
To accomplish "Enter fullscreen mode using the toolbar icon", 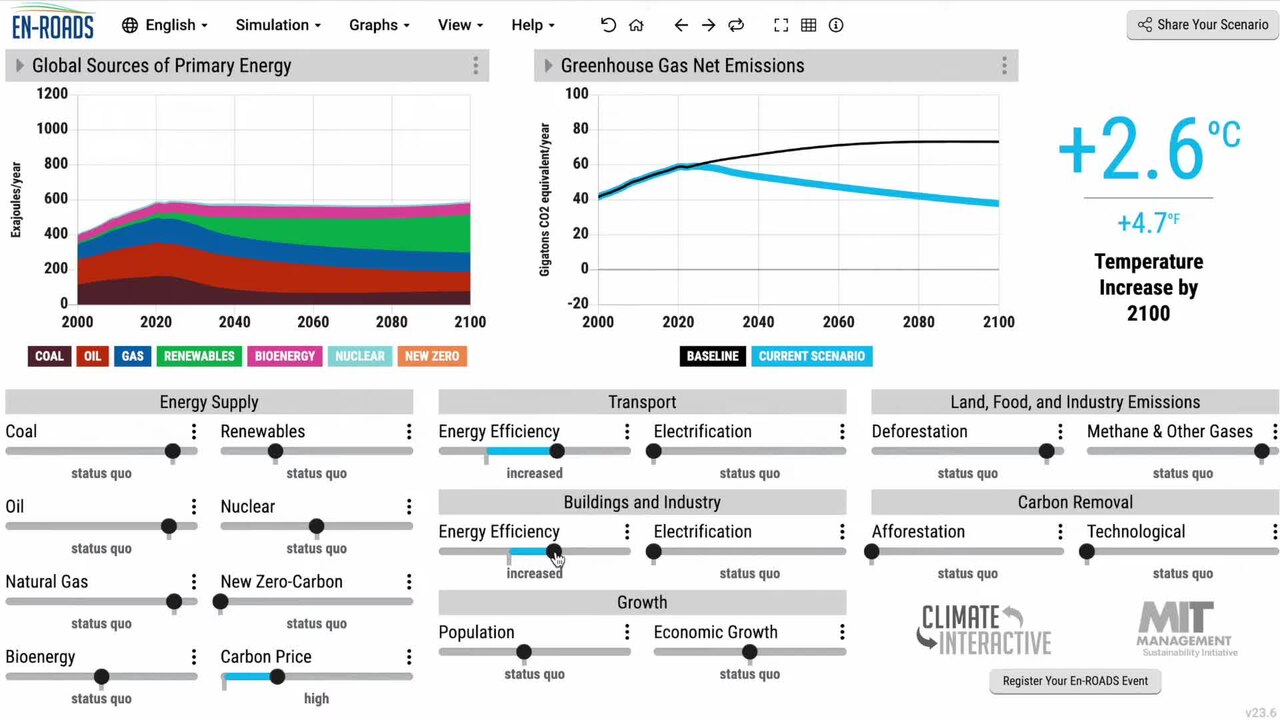I will pos(781,25).
